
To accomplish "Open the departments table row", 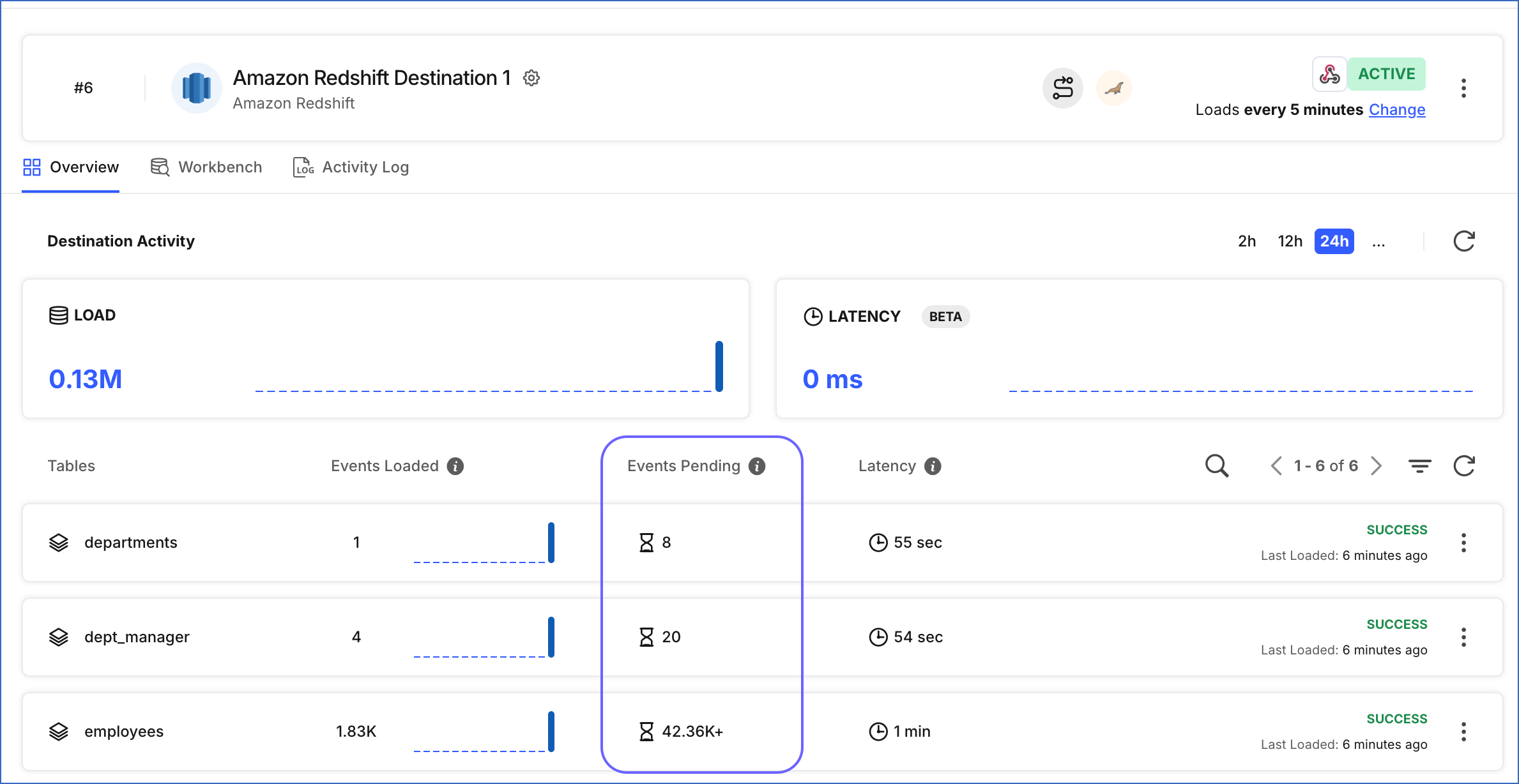I will click(x=763, y=543).
